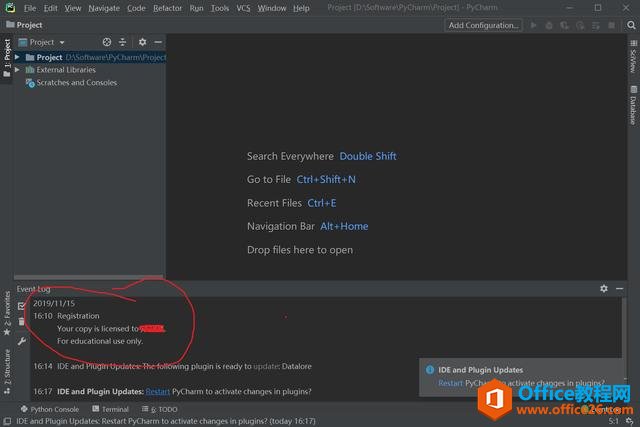
Task: Click the update link in Datalore message
Action: 266,367
